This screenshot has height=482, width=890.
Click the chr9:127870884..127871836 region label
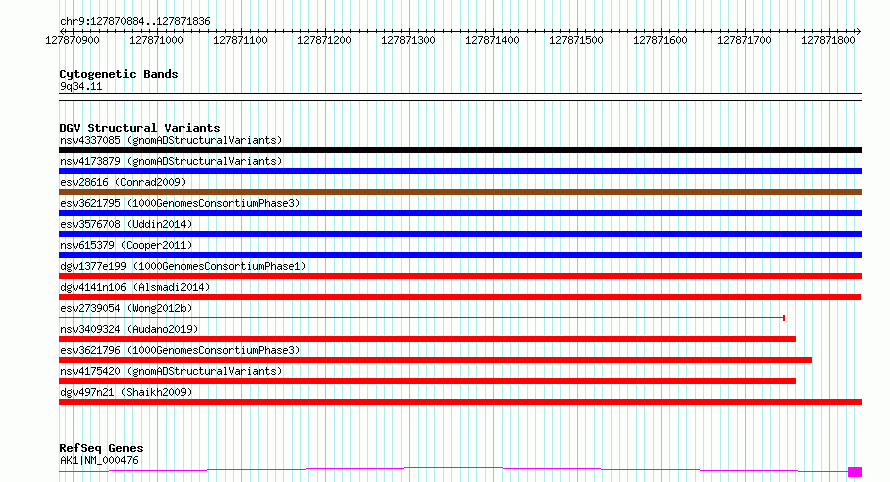[135, 21]
